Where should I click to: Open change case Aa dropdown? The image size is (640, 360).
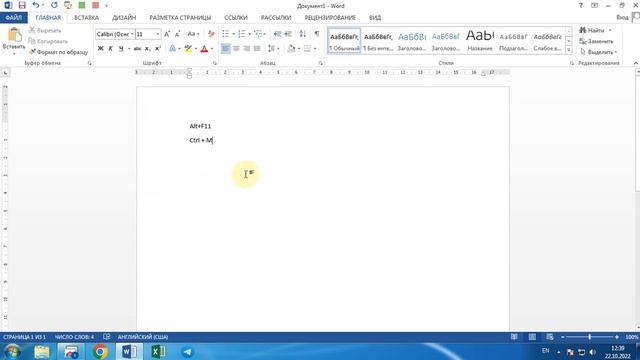[x=193, y=34]
